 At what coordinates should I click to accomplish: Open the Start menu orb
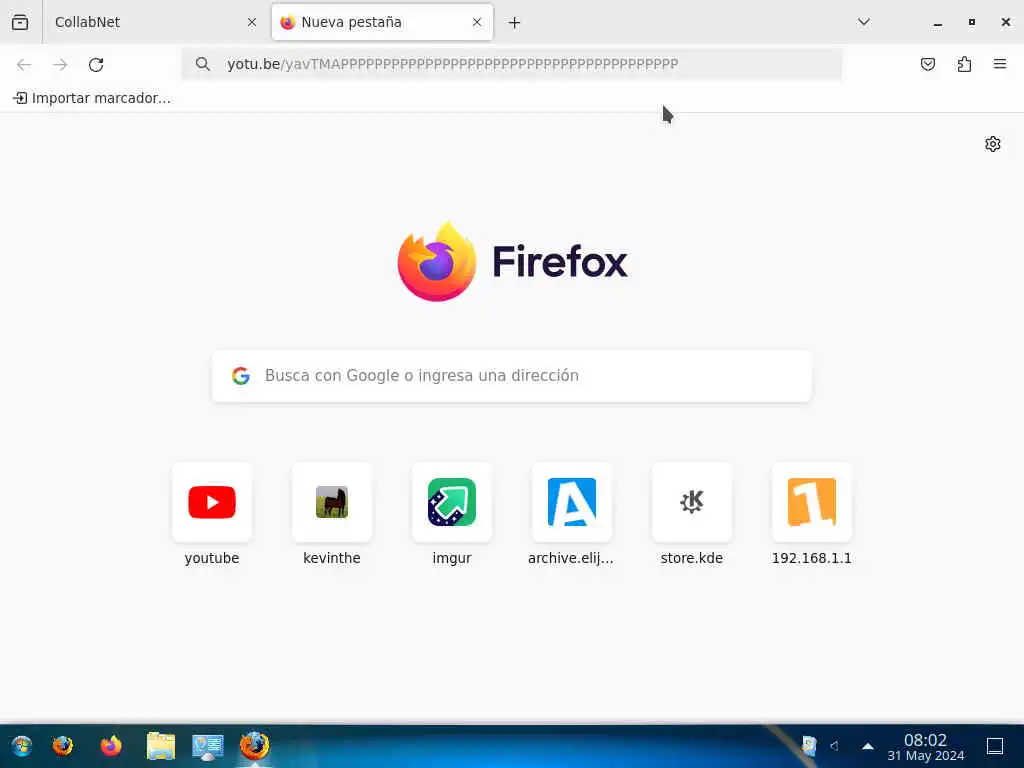tap(22, 746)
